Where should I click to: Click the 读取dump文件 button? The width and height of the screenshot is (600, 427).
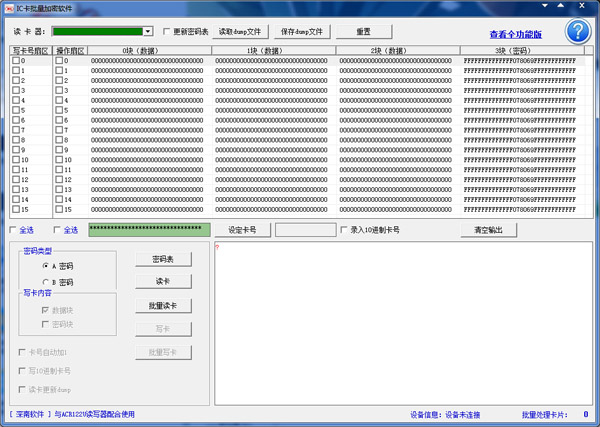(240, 32)
